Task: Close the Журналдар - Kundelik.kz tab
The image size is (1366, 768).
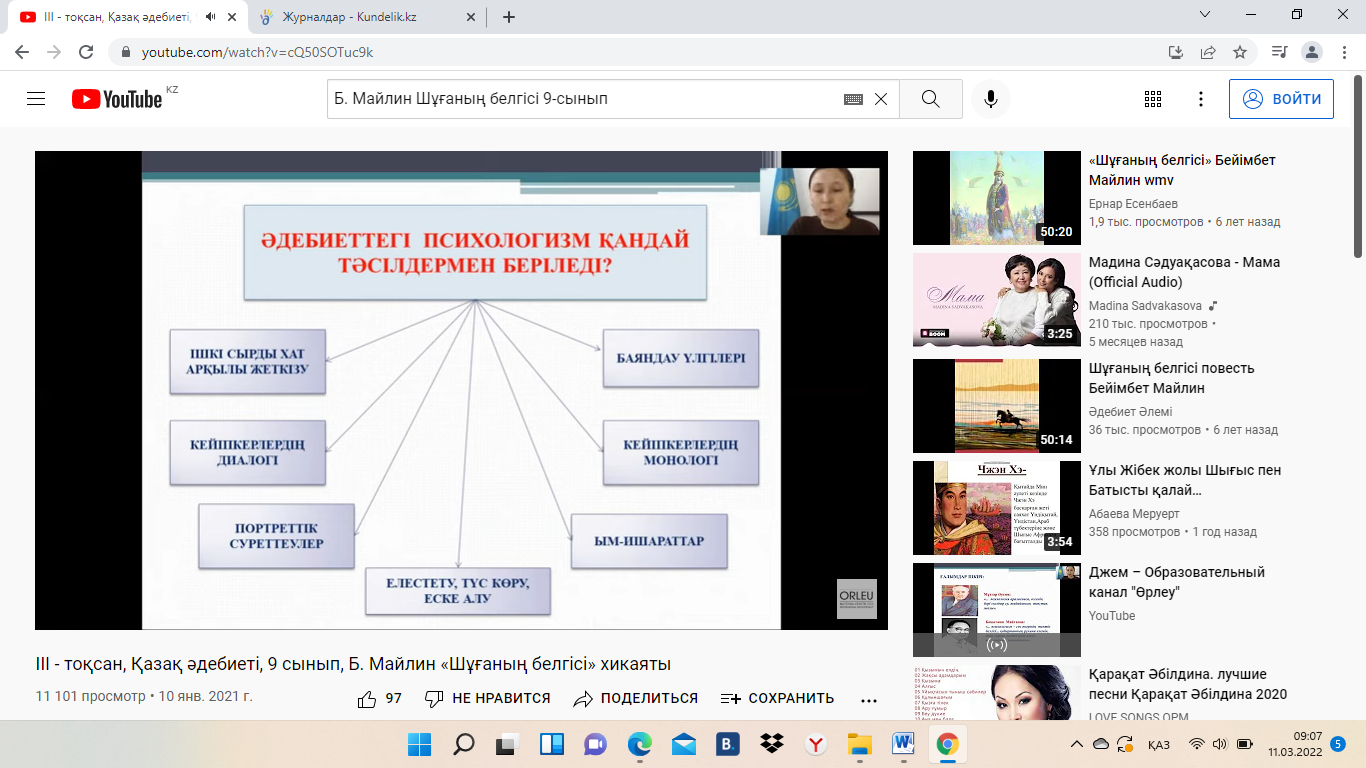Action: point(471,16)
